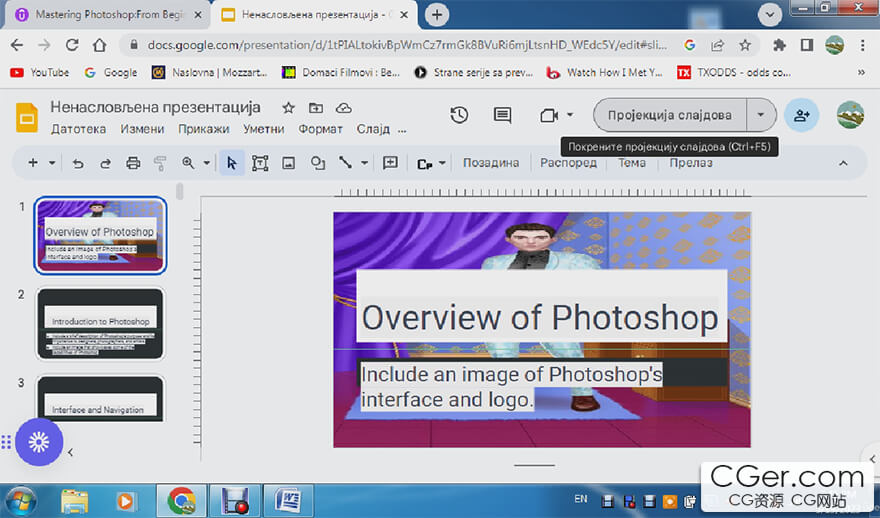The height and width of the screenshot is (518, 880).
Task: Open Word from the taskbar
Action: tap(288, 501)
